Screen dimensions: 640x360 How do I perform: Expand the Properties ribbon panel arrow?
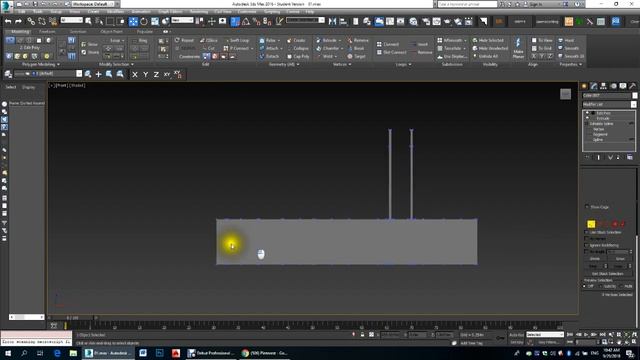coord(580,64)
